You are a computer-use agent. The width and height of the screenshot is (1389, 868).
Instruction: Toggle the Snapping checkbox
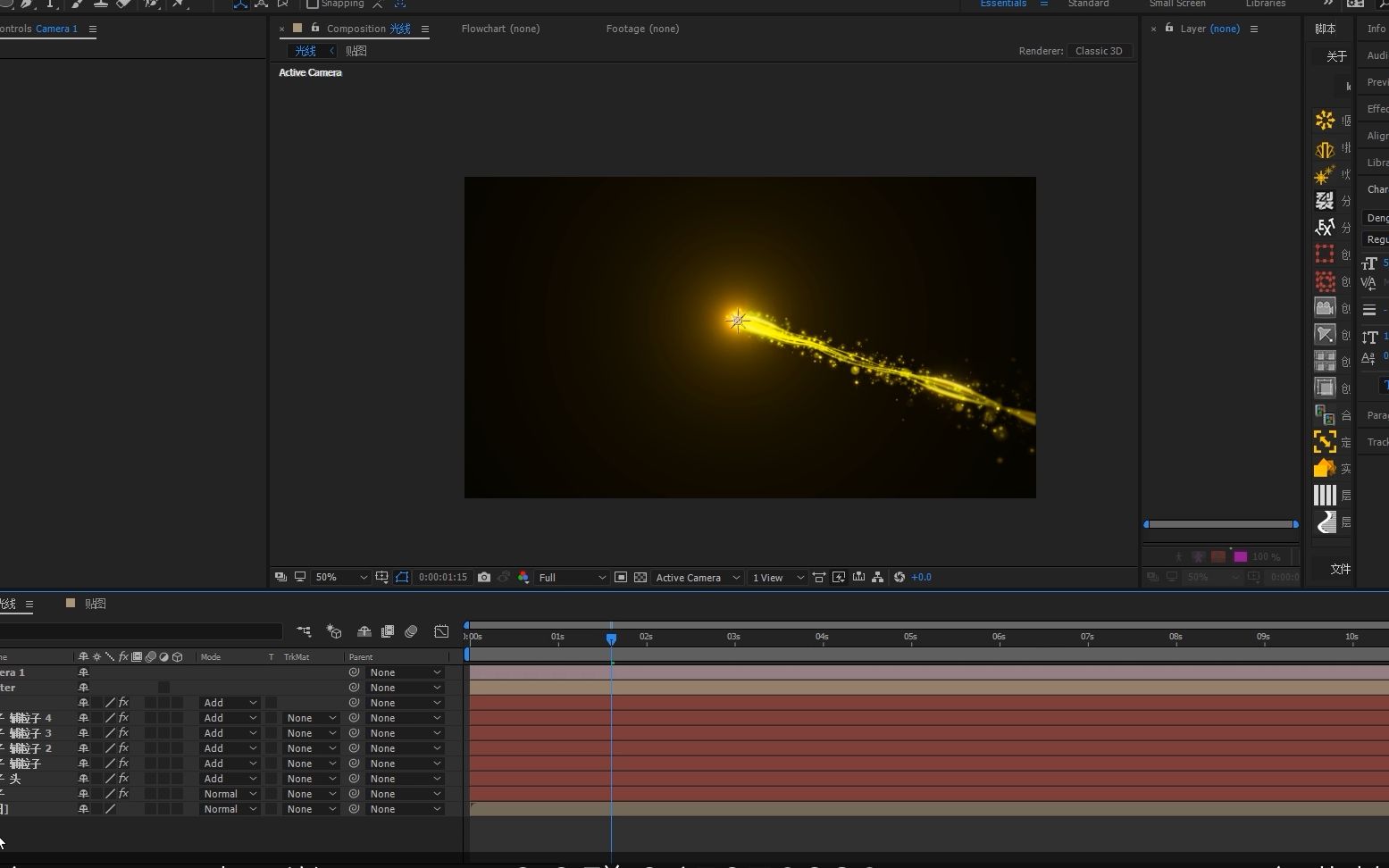click(x=313, y=4)
